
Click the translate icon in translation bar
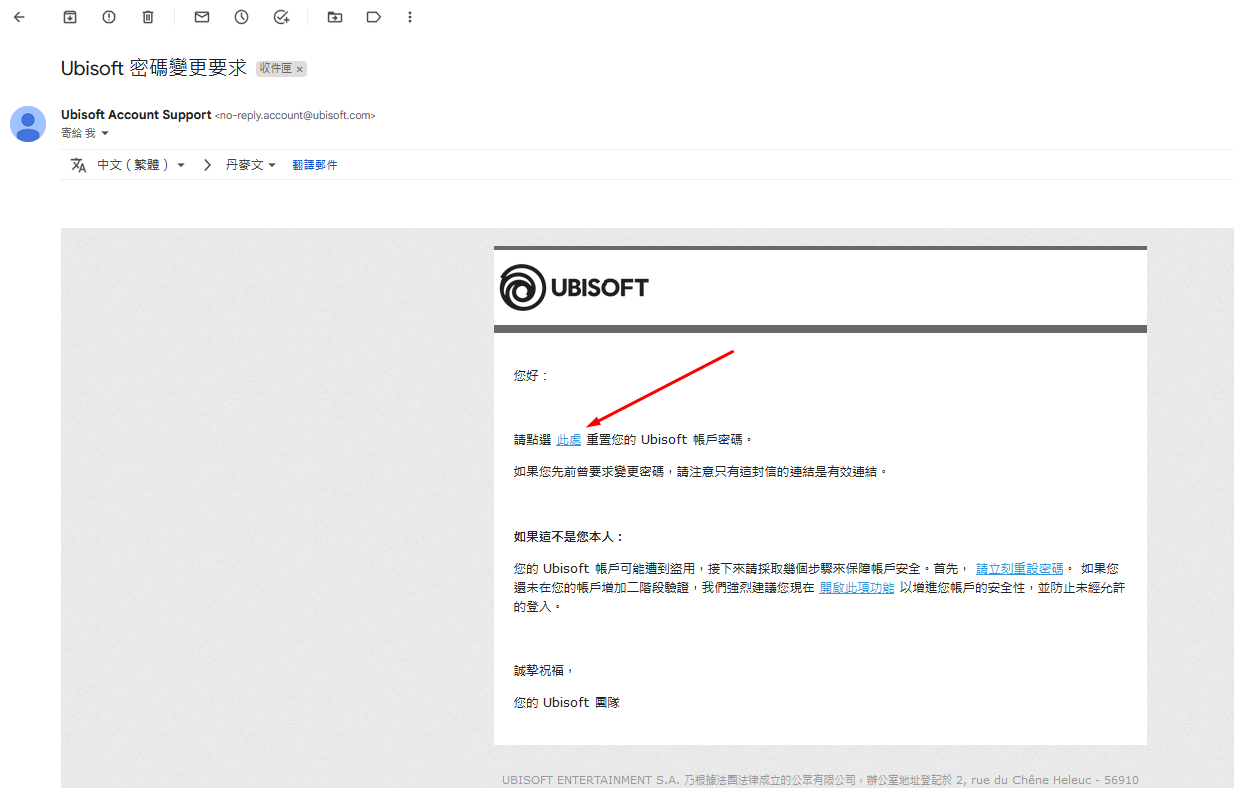coord(79,165)
